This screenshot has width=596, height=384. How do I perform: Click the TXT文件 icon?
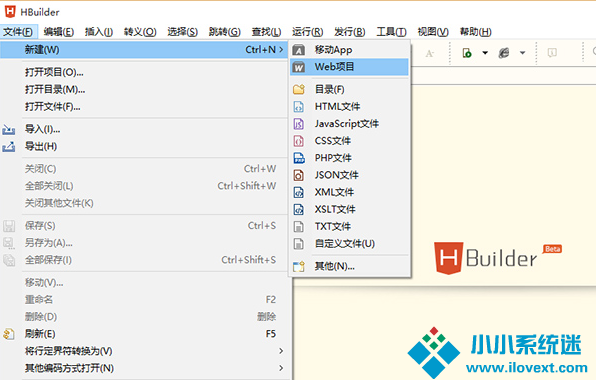pyautogui.click(x=299, y=227)
